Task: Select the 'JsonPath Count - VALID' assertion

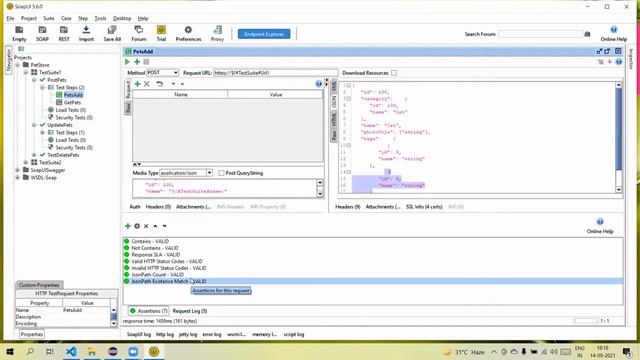Action: (158, 275)
